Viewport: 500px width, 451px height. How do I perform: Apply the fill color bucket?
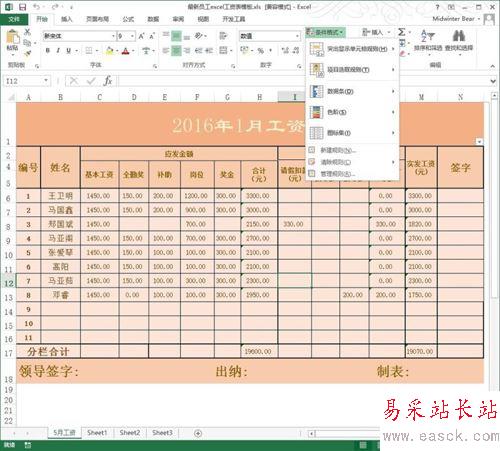point(109,51)
